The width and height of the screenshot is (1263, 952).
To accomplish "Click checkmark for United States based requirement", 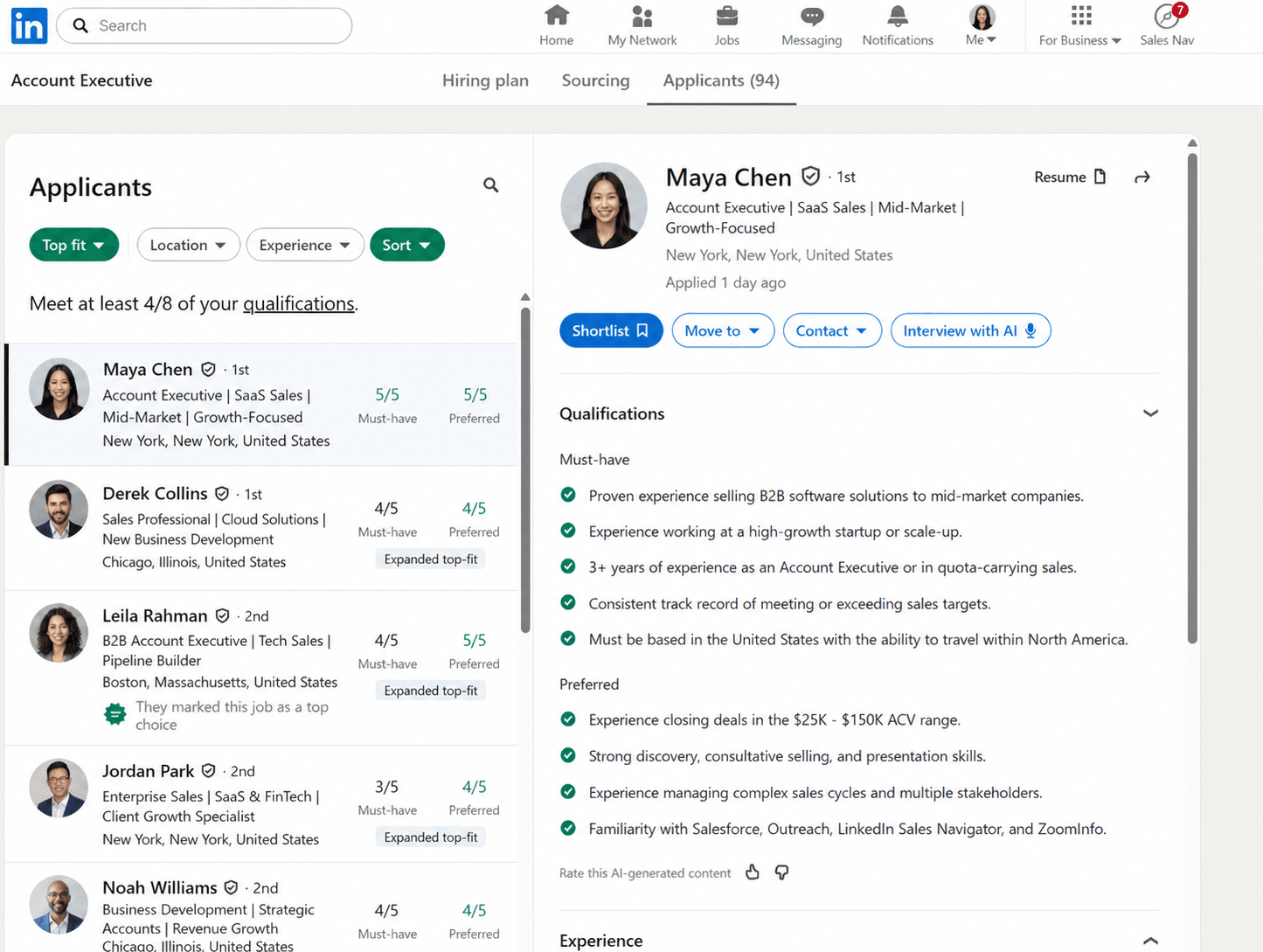I will pos(568,638).
